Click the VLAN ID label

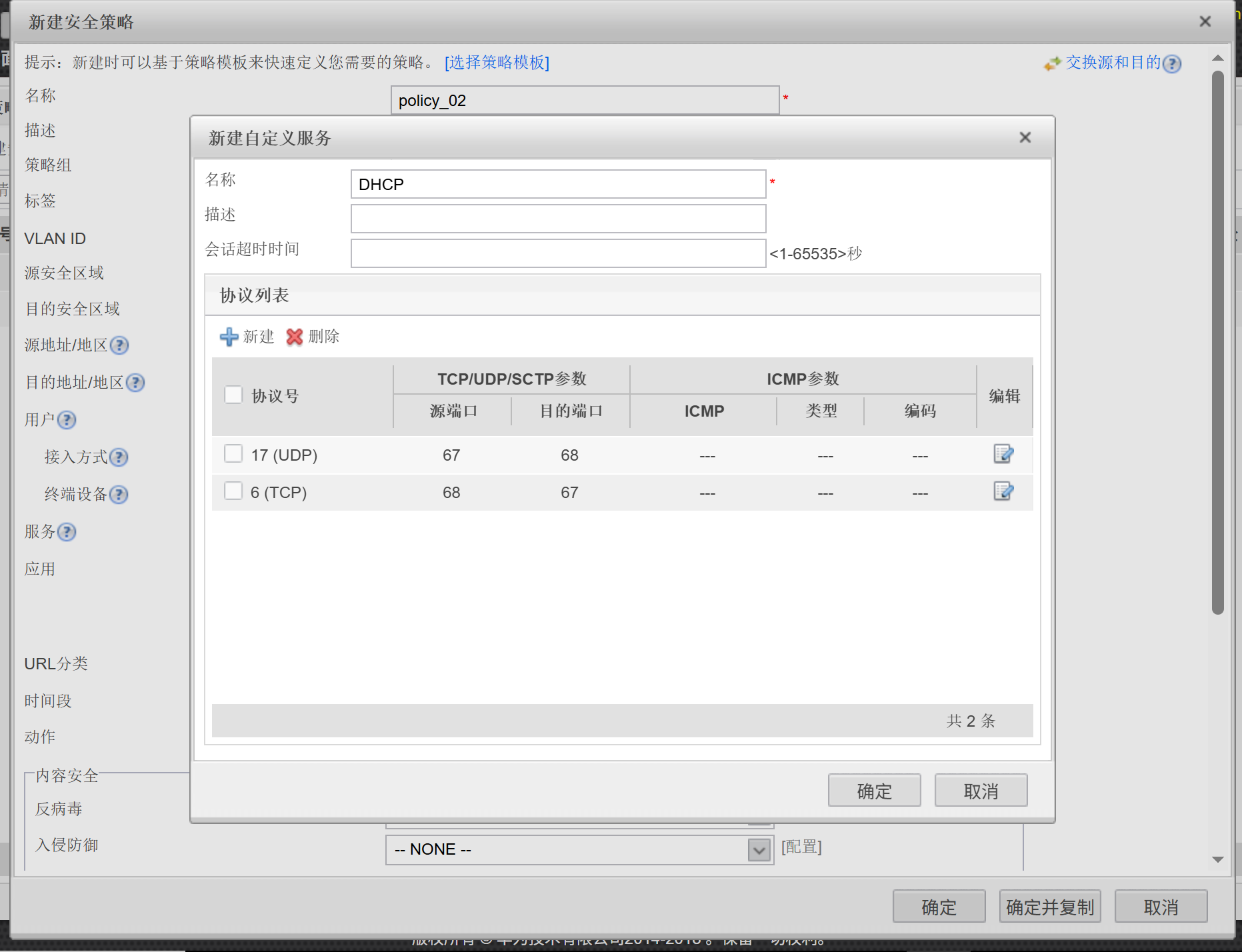pyautogui.click(x=55, y=239)
